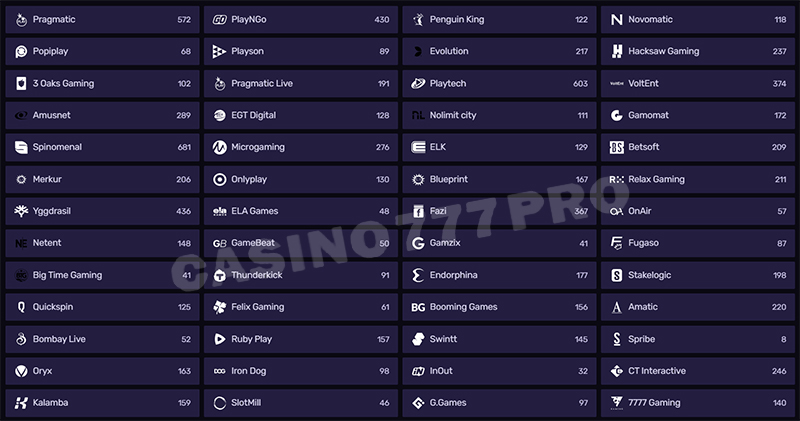
Task: Click the Penguin King logo icon
Action: [418, 19]
